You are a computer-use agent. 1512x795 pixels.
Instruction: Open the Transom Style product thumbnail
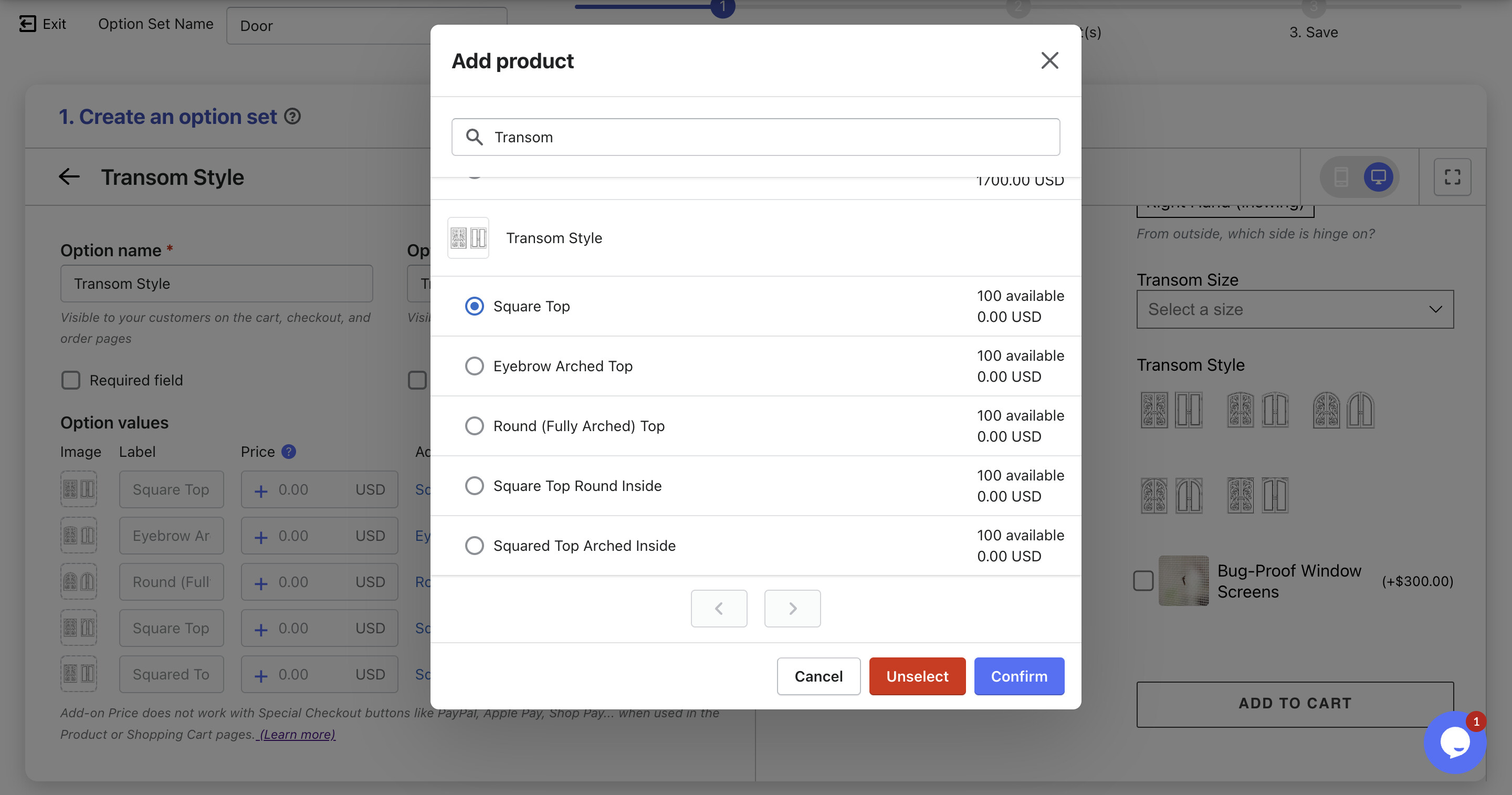468,238
